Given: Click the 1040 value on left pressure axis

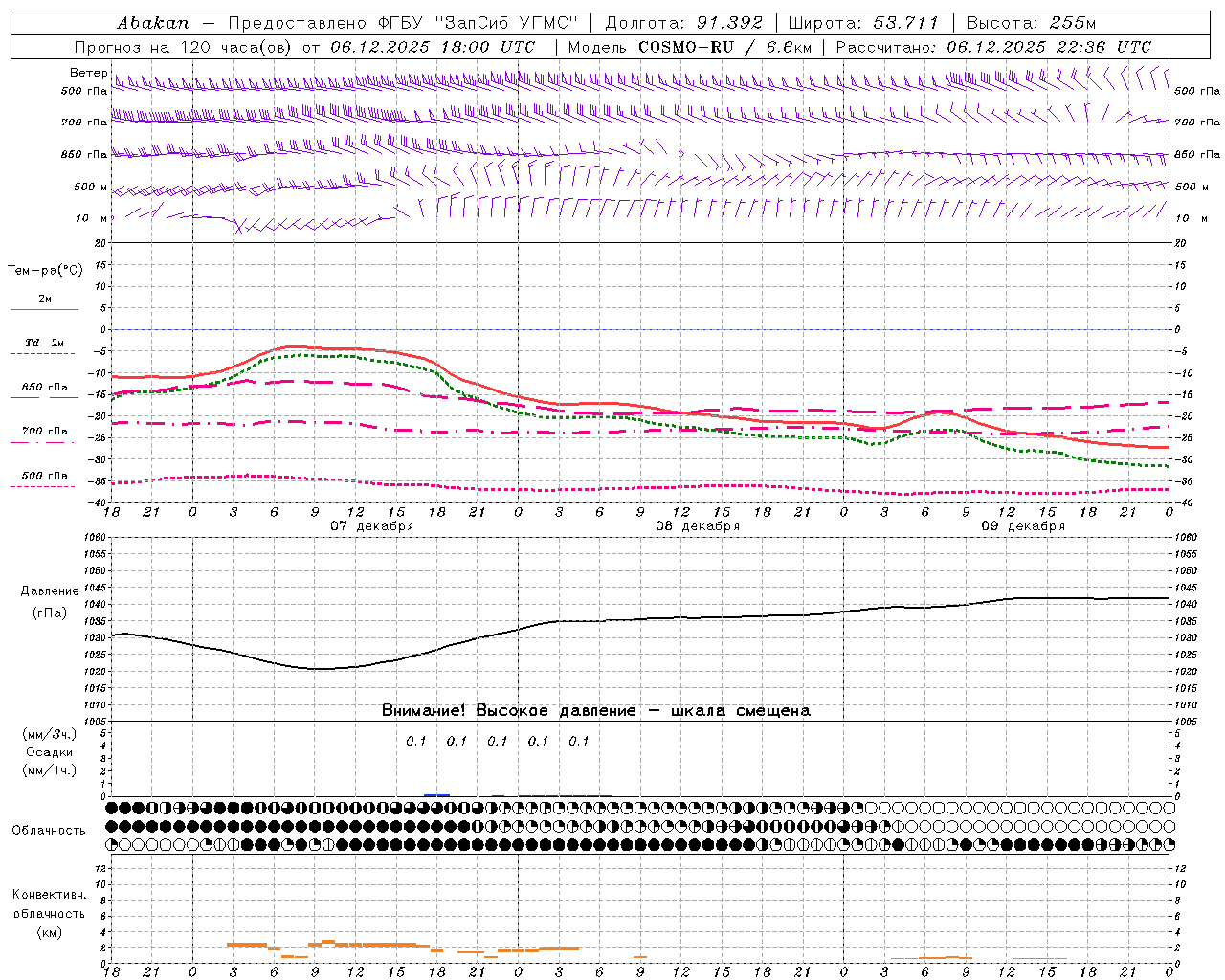Looking at the screenshot, I should coord(95,604).
